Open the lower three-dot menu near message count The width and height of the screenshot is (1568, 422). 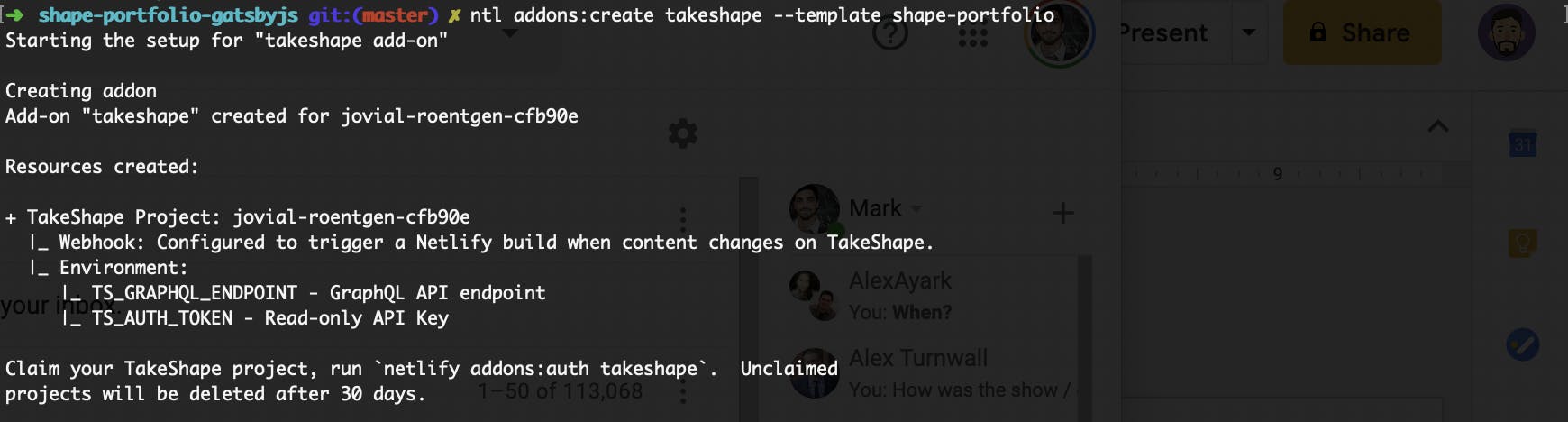tap(683, 390)
